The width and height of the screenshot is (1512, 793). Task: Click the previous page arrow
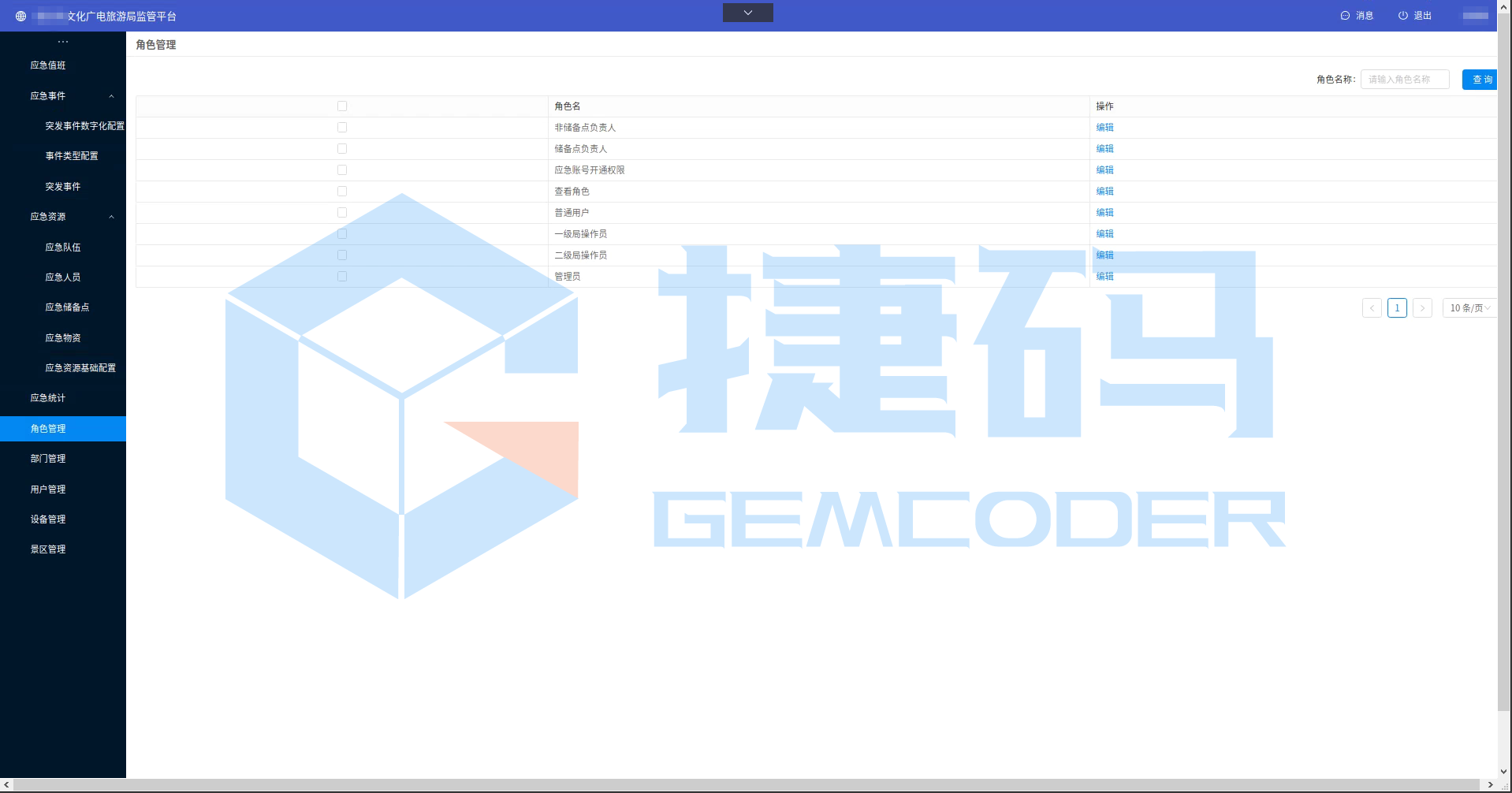1372,308
